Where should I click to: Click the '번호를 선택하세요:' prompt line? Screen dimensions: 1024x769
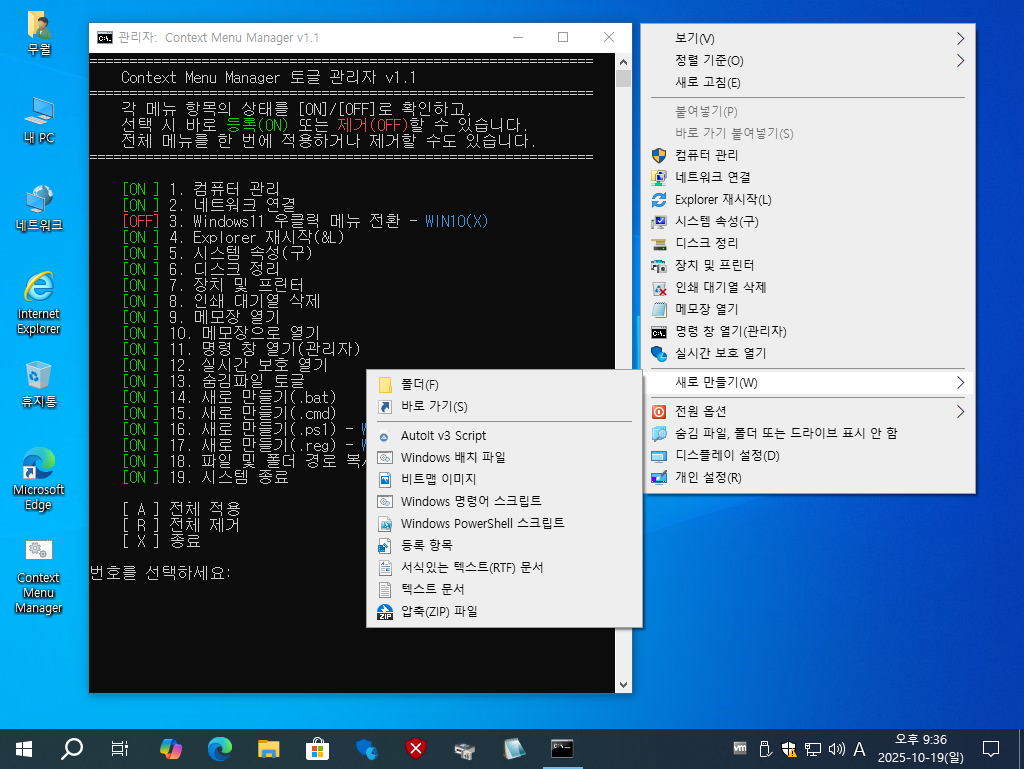point(160,573)
